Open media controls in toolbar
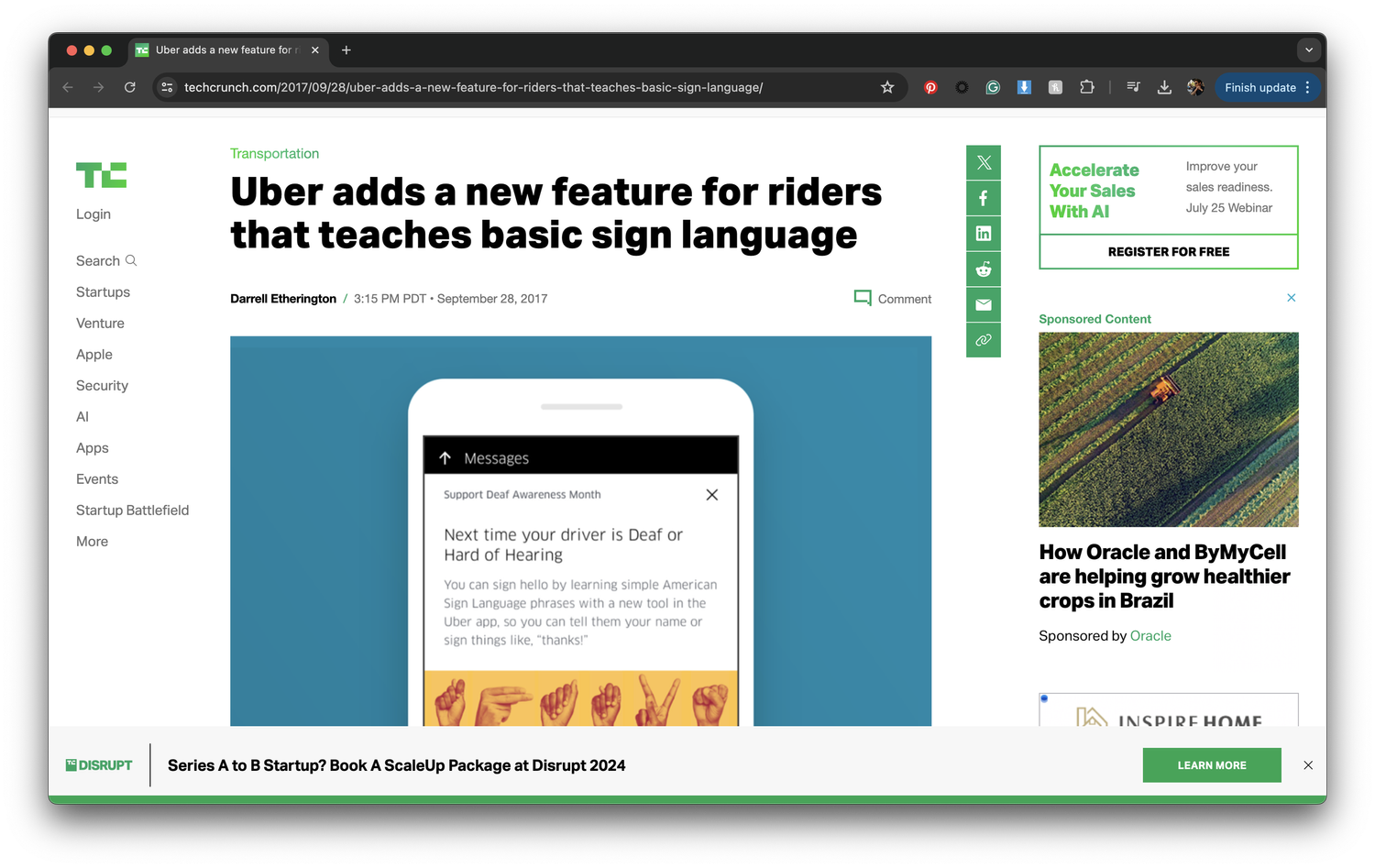This screenshot has width=1375, height=868. click(1134, 87)
